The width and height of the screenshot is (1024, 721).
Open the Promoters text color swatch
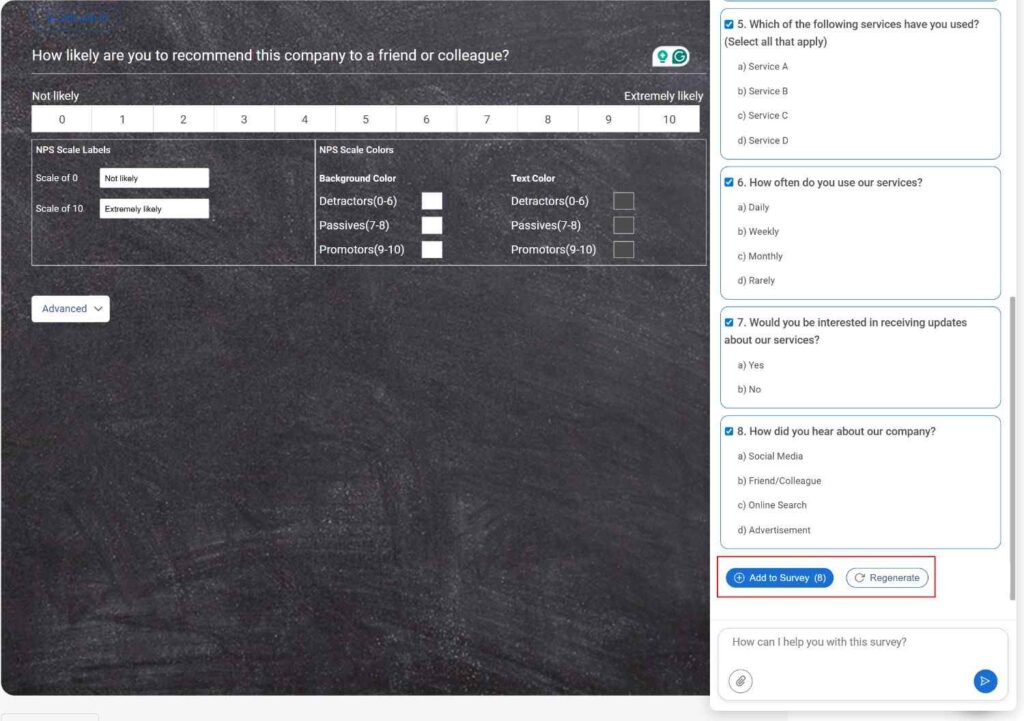pos(623,249)
